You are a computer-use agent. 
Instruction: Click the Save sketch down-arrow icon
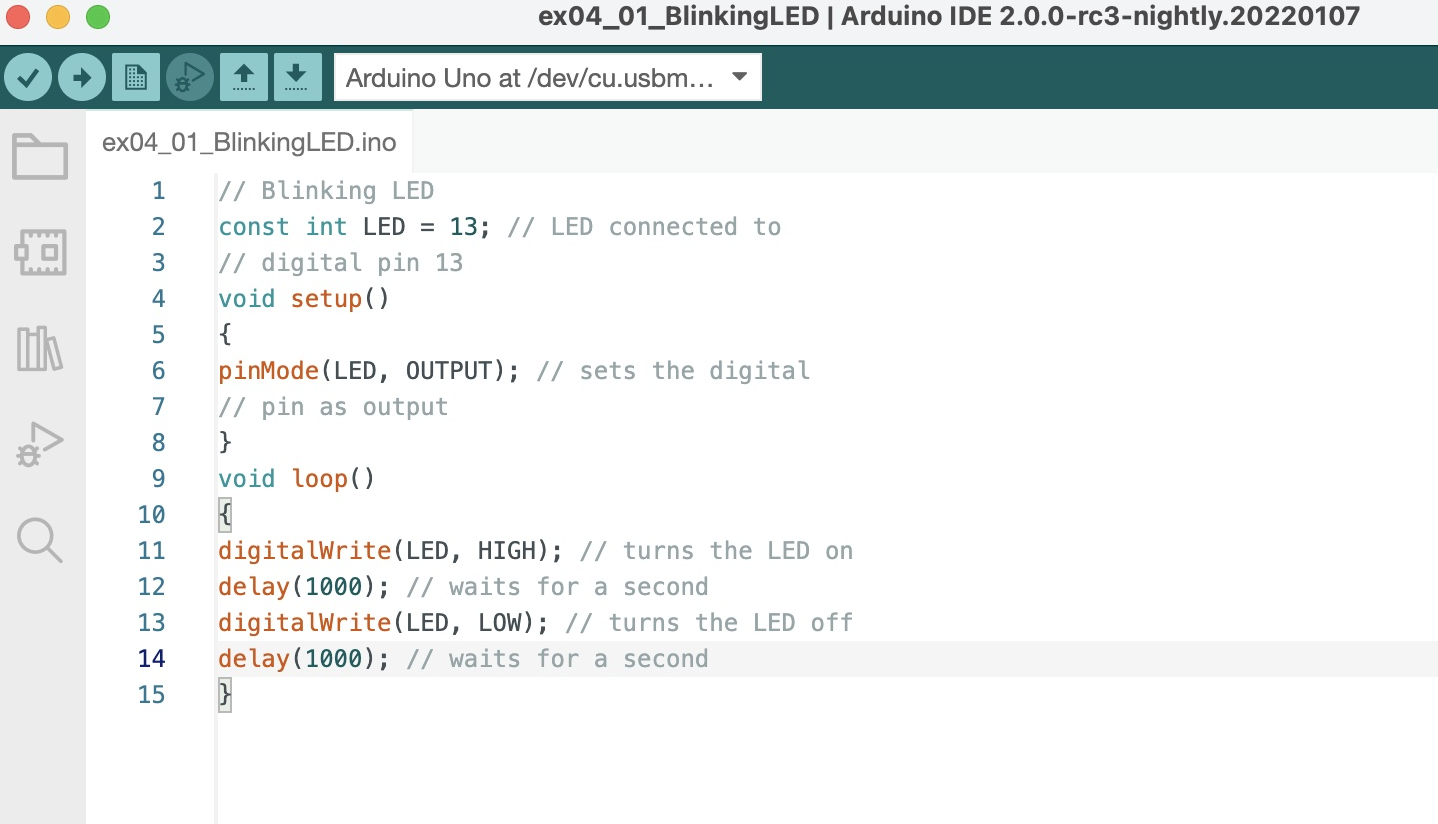(297, 77)
